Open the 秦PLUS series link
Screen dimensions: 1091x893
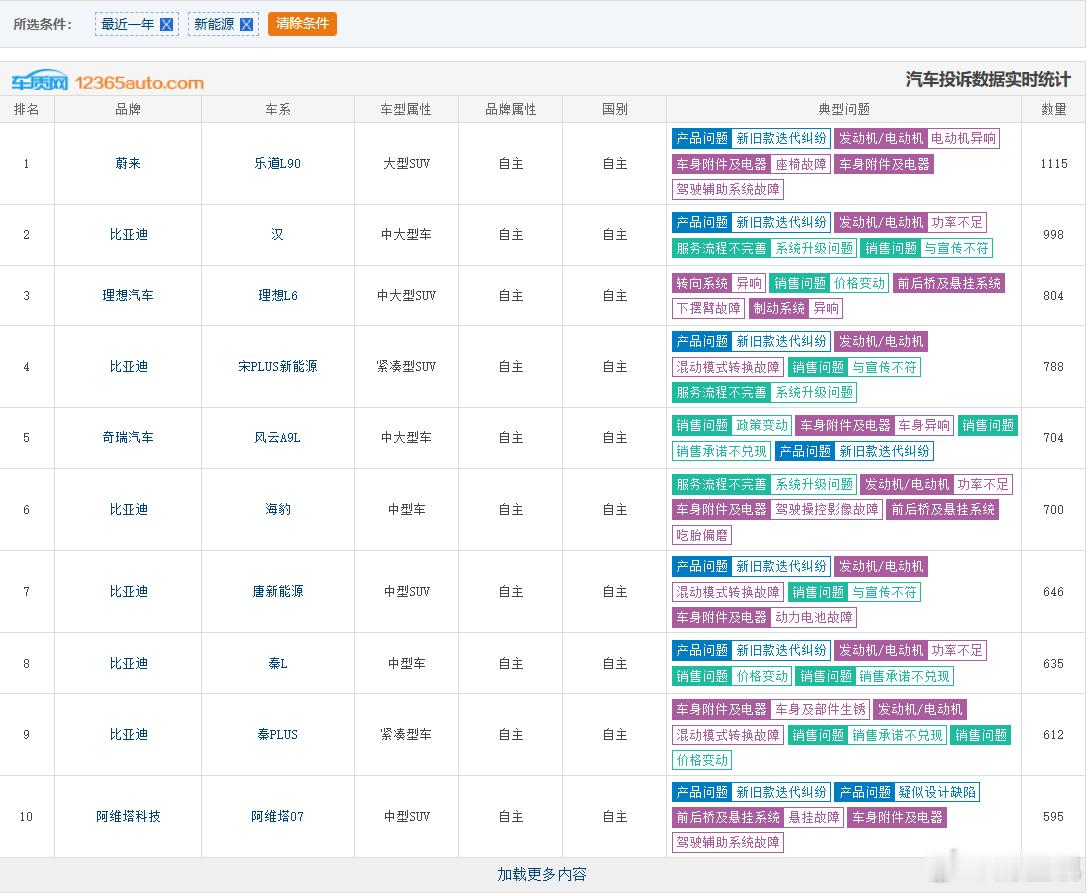278,734
